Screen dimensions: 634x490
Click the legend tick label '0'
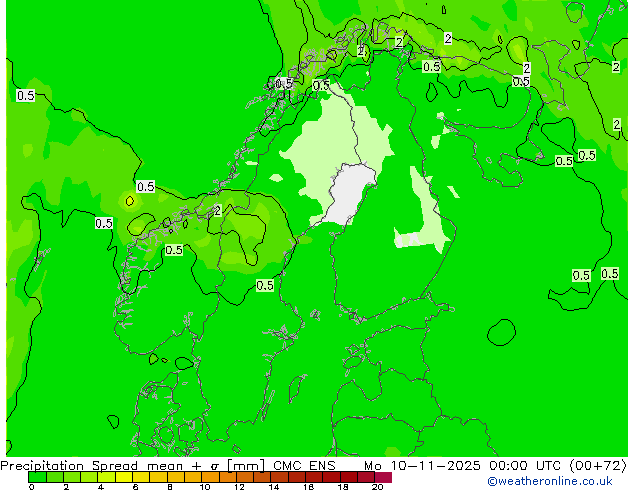(32, 487)
